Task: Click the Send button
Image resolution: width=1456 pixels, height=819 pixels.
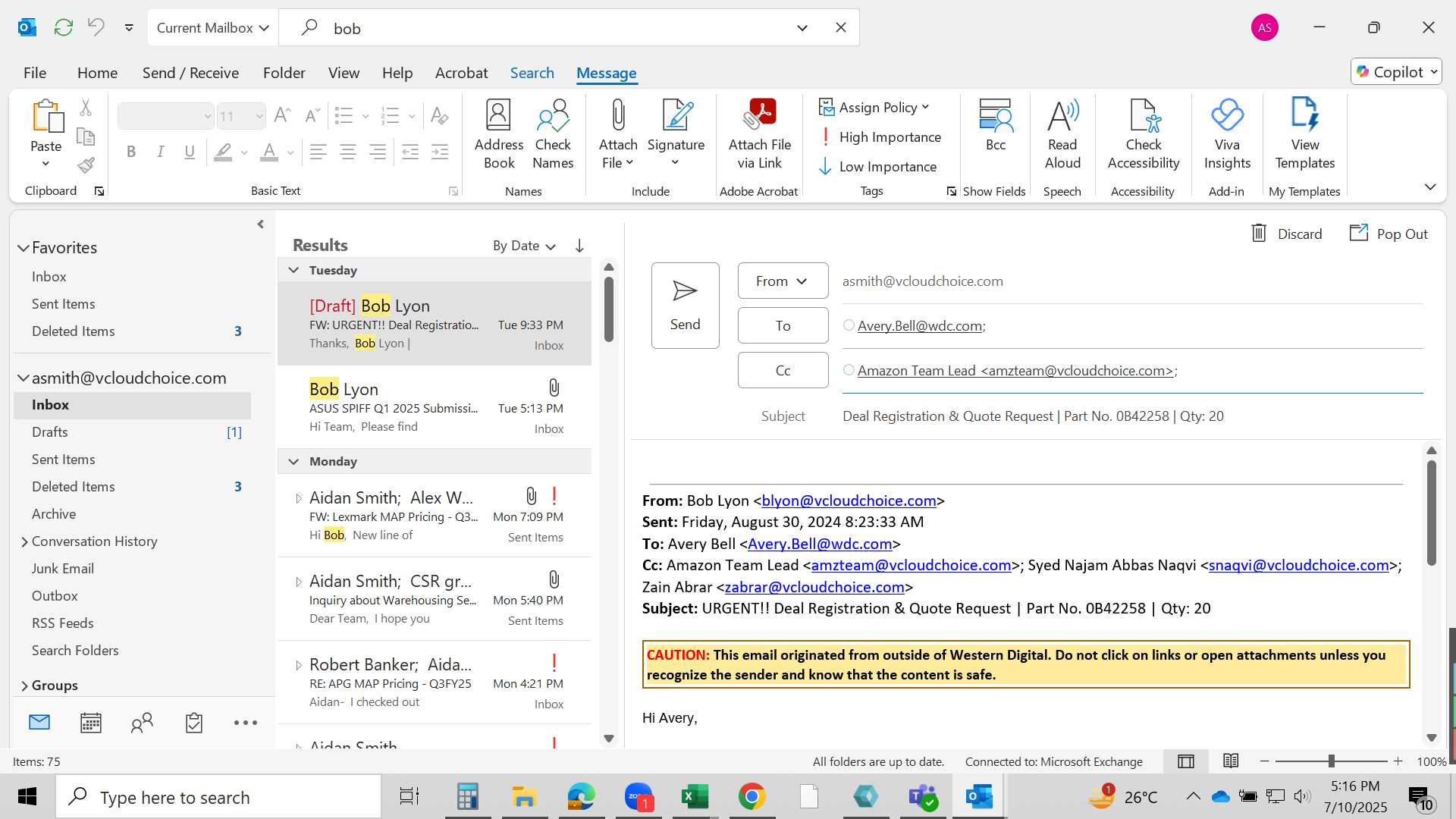Action: [x=685, y=306]
